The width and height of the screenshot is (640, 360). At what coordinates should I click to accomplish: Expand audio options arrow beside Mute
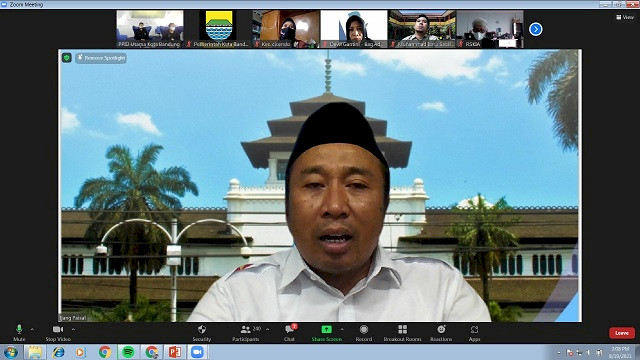(32, 329)
